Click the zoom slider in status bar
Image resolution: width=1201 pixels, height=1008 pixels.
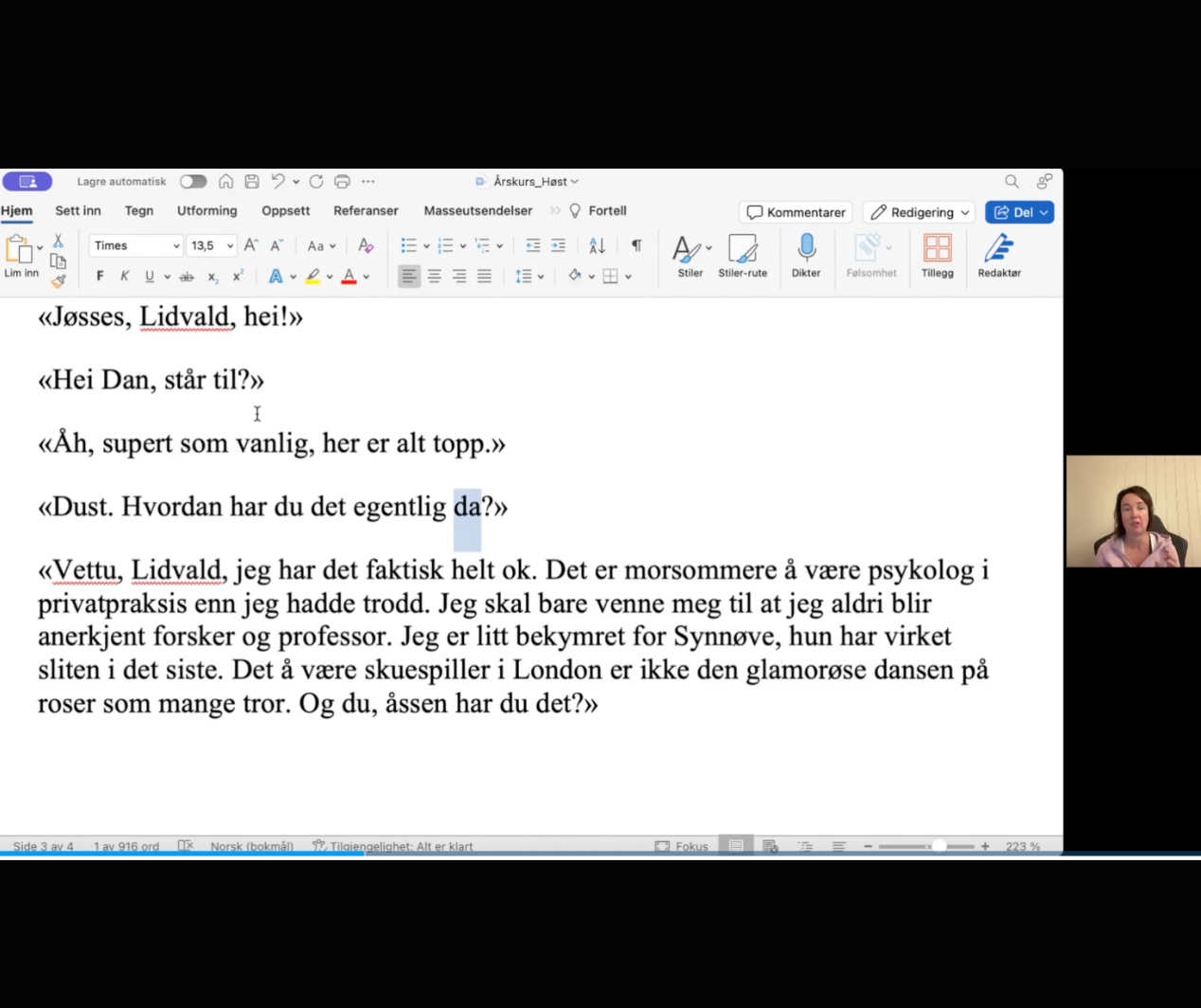(926, 846)
